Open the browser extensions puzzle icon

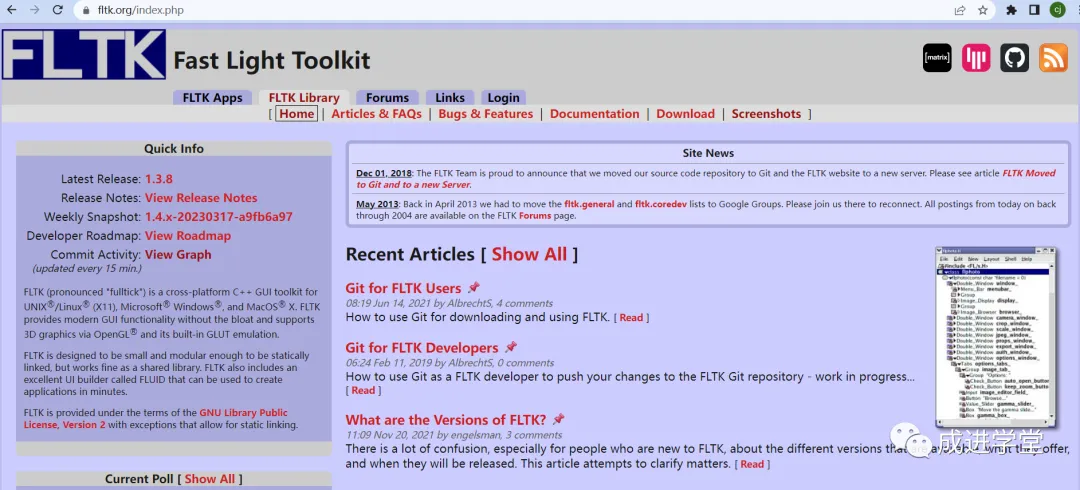1012,10
